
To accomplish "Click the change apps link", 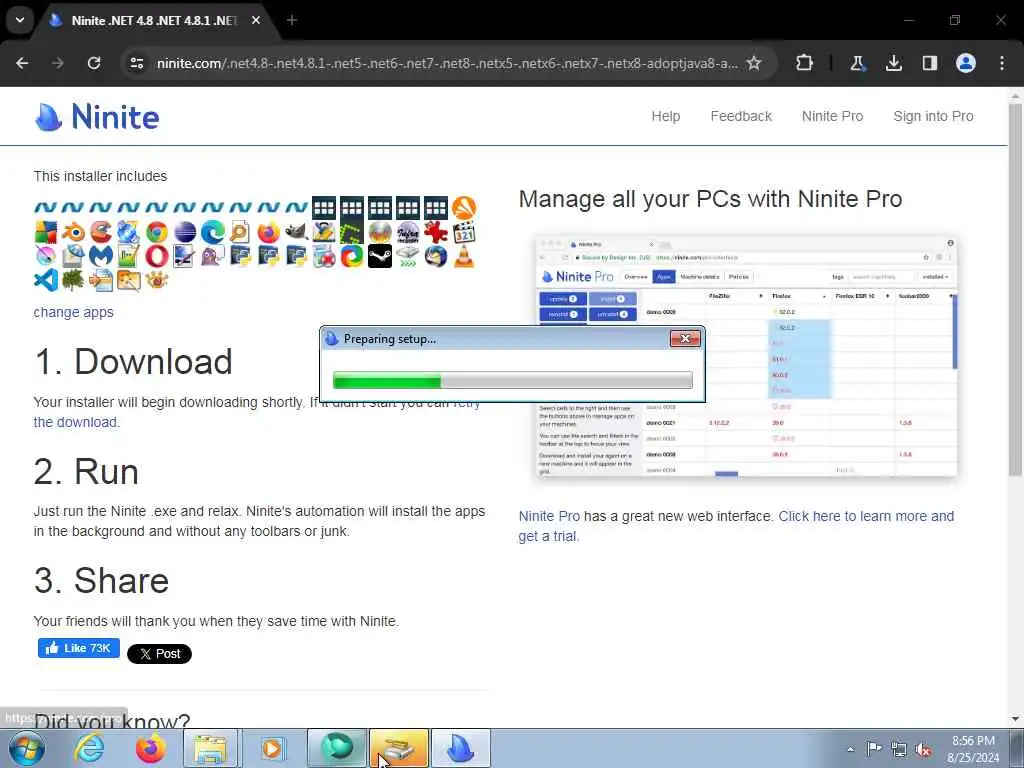I will click(x=73, y=312).
